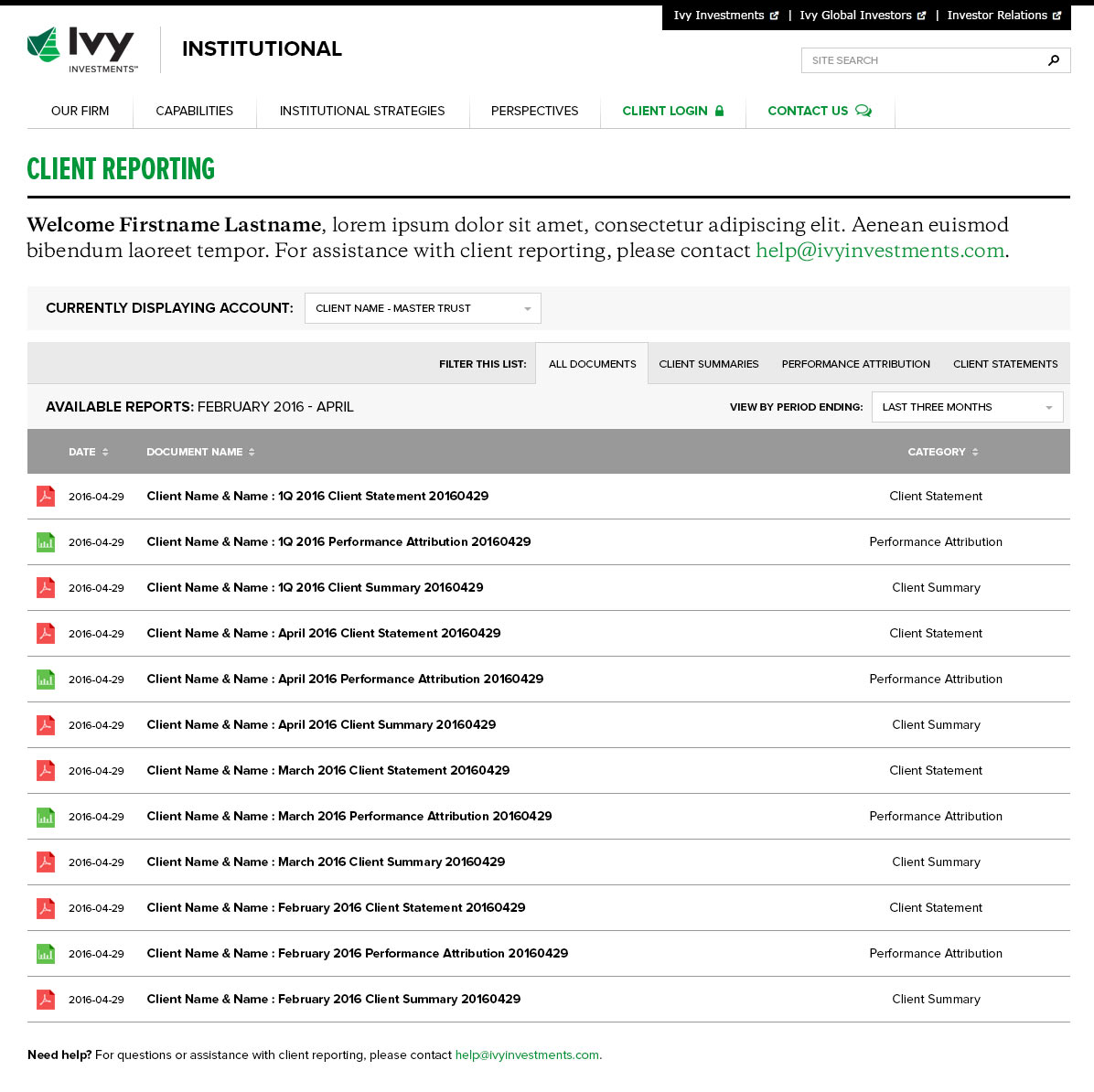
Task: Open March 2016 Performance Attribution 20160429 document
Action: (x=349, y=817)
